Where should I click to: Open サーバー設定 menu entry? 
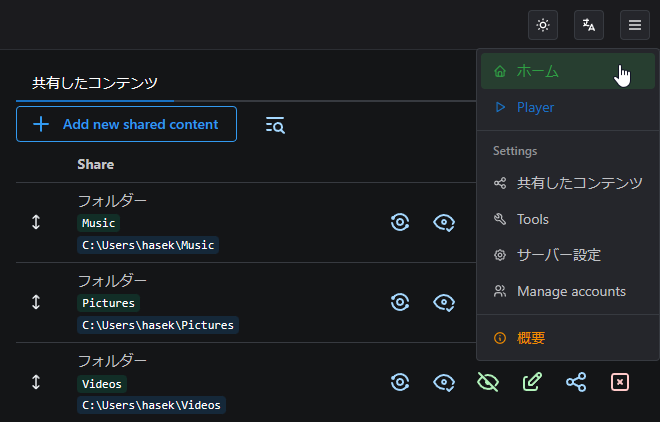click(567, 255)
